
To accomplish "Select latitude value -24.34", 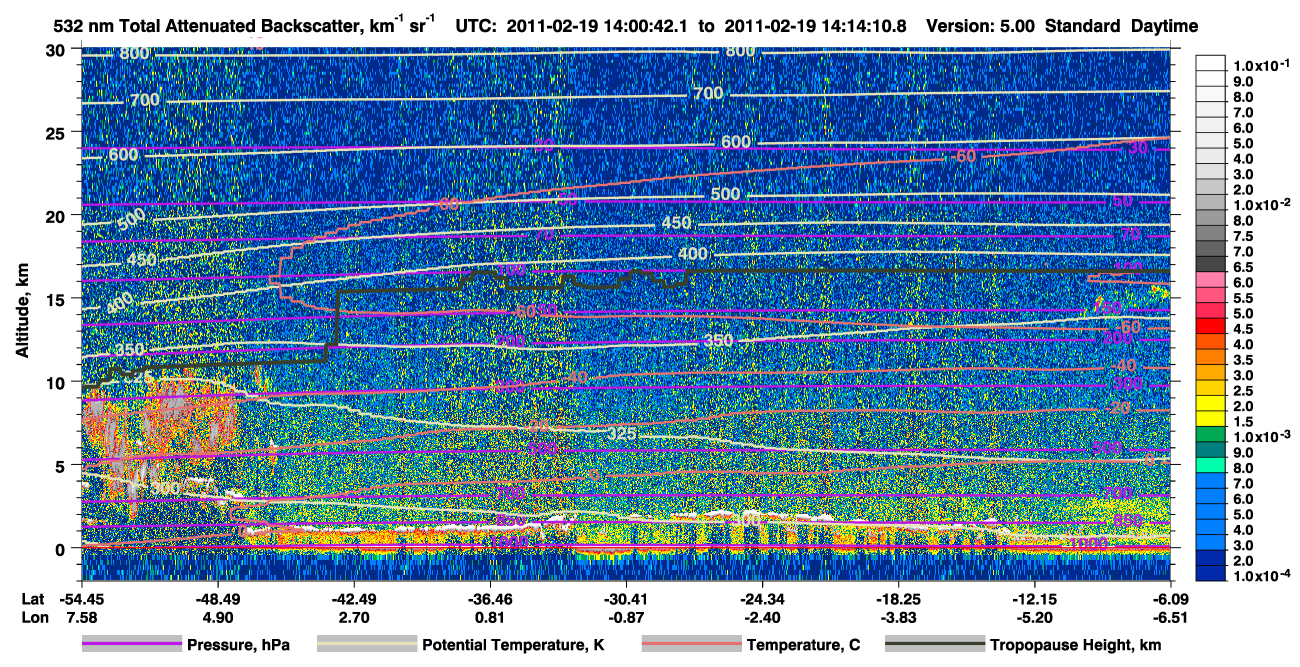I will pyautogui.click(x=762, y=598).
